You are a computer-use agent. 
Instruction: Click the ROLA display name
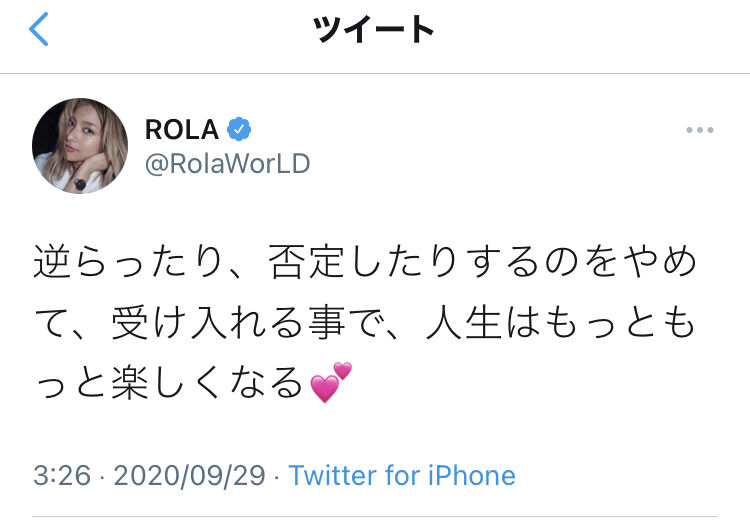tap(182, 129)
